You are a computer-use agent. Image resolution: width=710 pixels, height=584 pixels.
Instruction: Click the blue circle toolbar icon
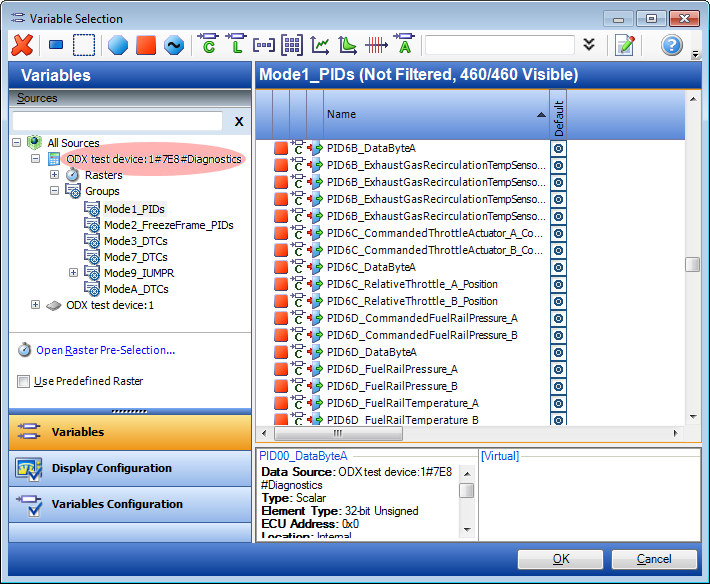pos(118,45)
